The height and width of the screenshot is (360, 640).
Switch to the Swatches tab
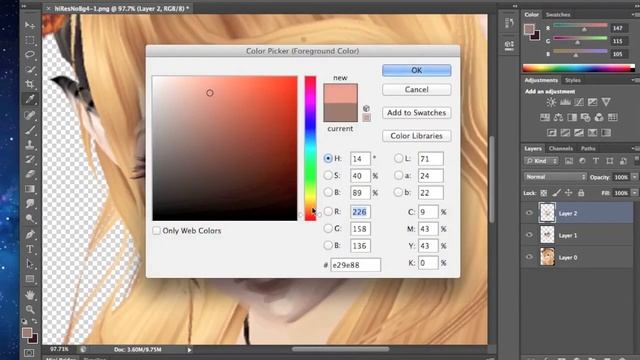click(558, 15)
